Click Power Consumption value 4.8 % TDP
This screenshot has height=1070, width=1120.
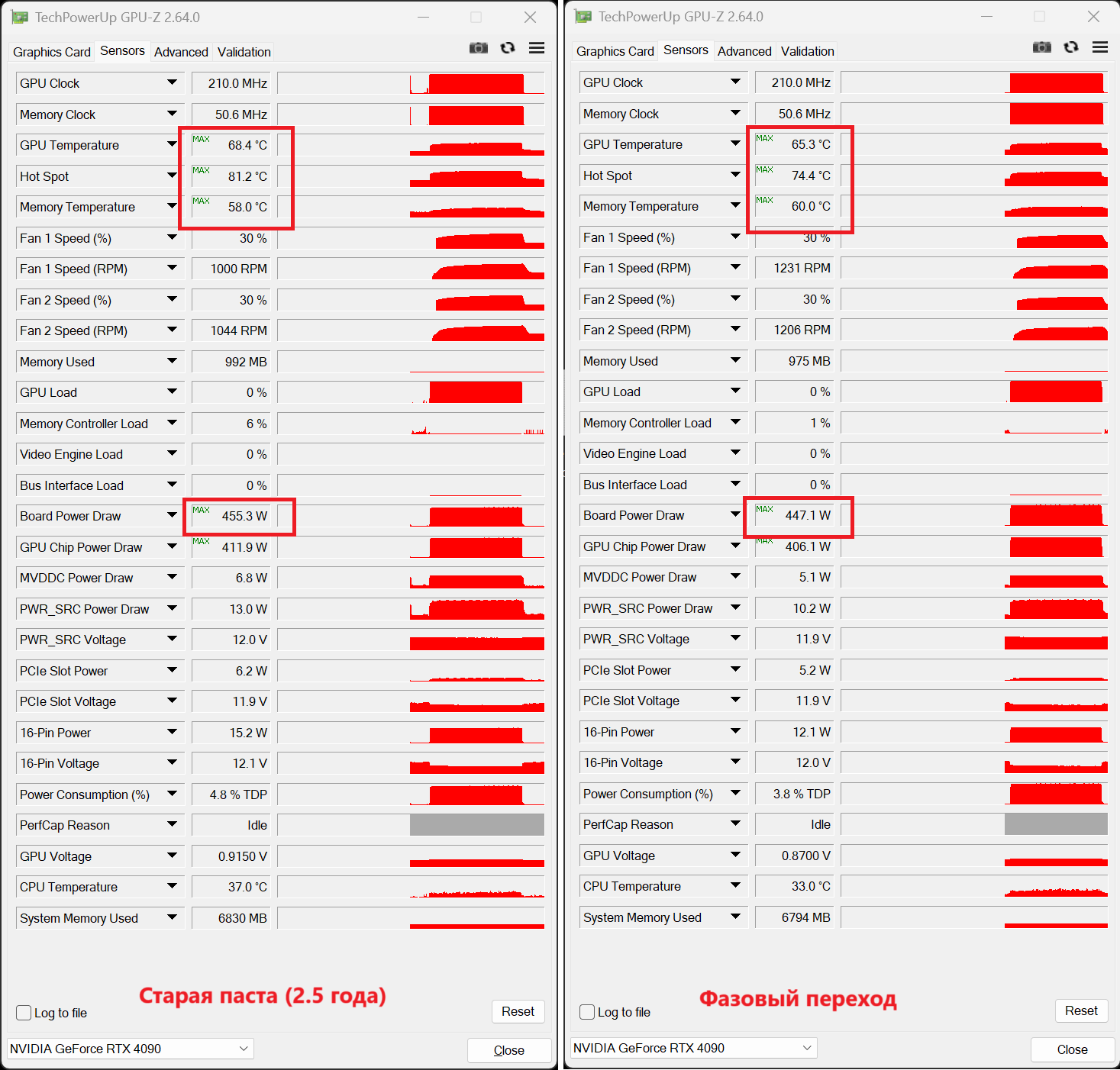click(231, 794)
